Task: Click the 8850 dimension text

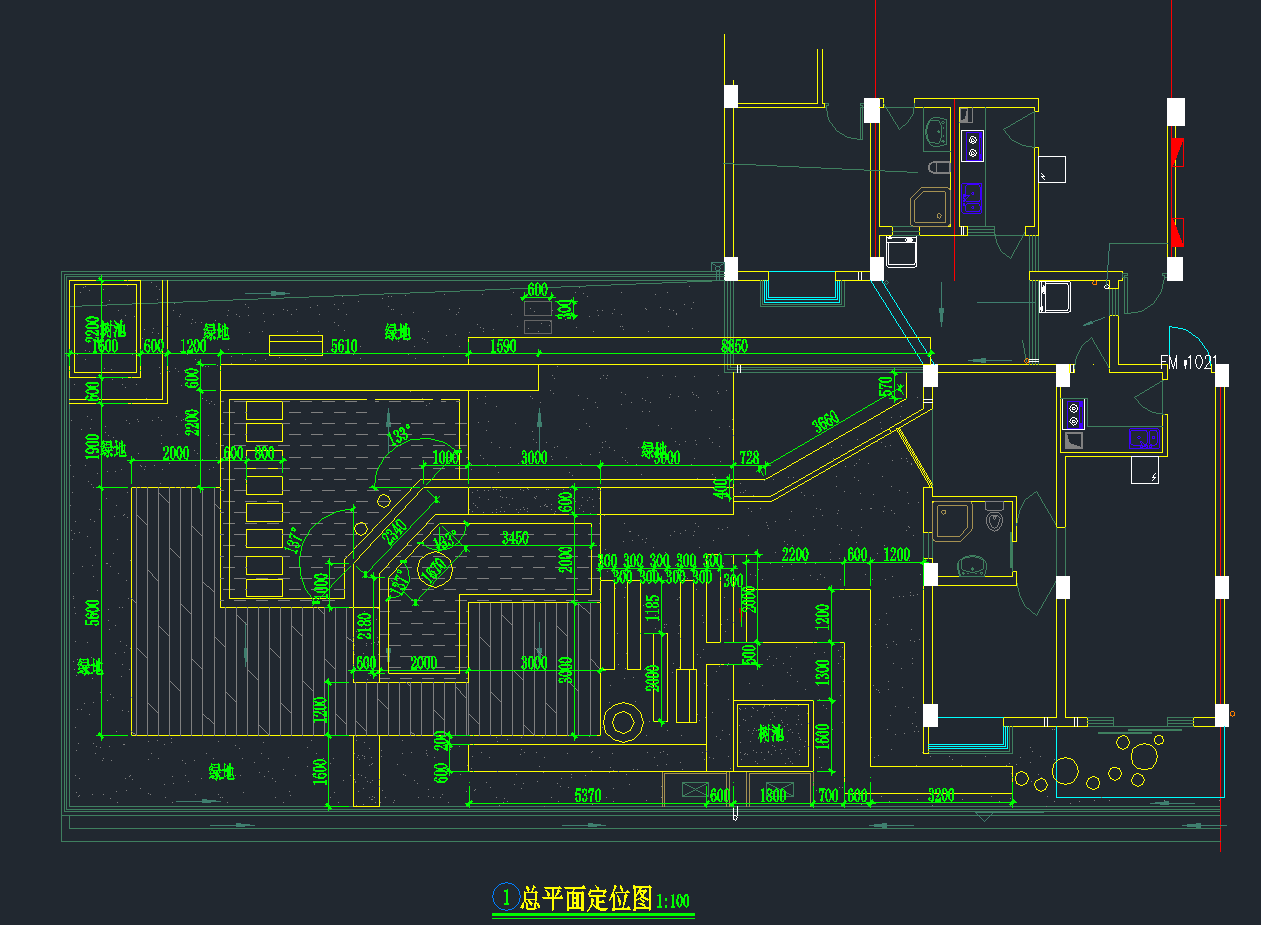Action: [x=734, y=347]
